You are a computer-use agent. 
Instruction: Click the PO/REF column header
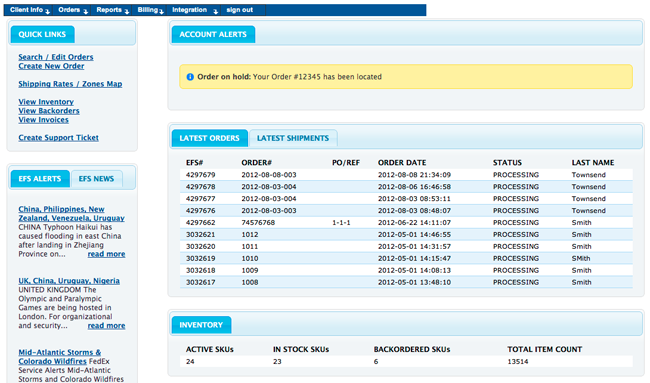346,162
